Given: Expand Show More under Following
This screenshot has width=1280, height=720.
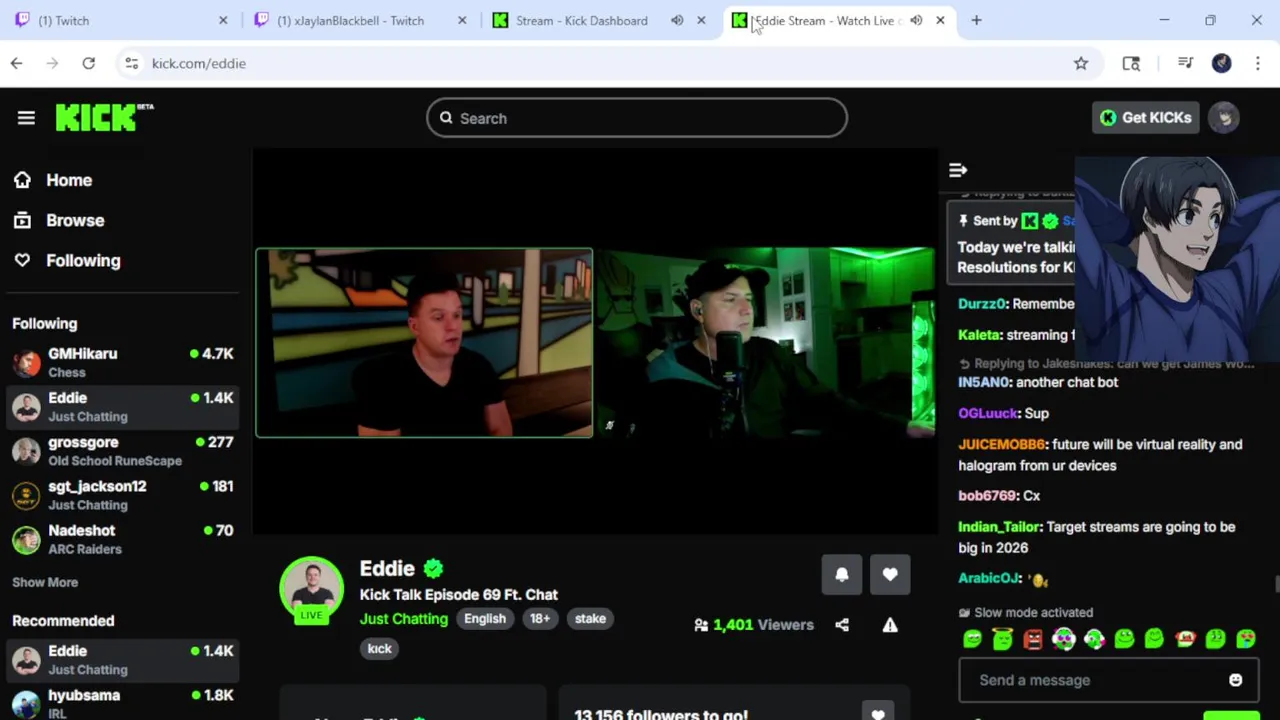Looking at the screenshot, I should pyautogui.click(x=45, y=582).
